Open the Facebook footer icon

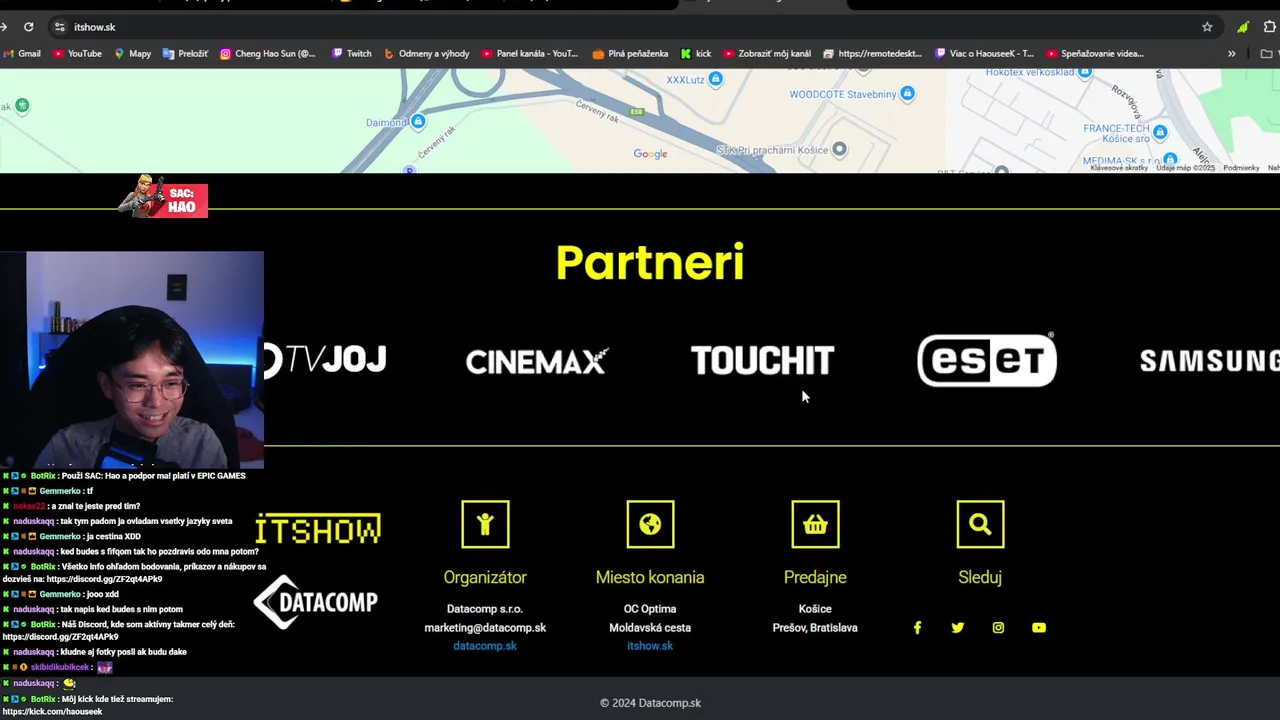tap(917, 628)
